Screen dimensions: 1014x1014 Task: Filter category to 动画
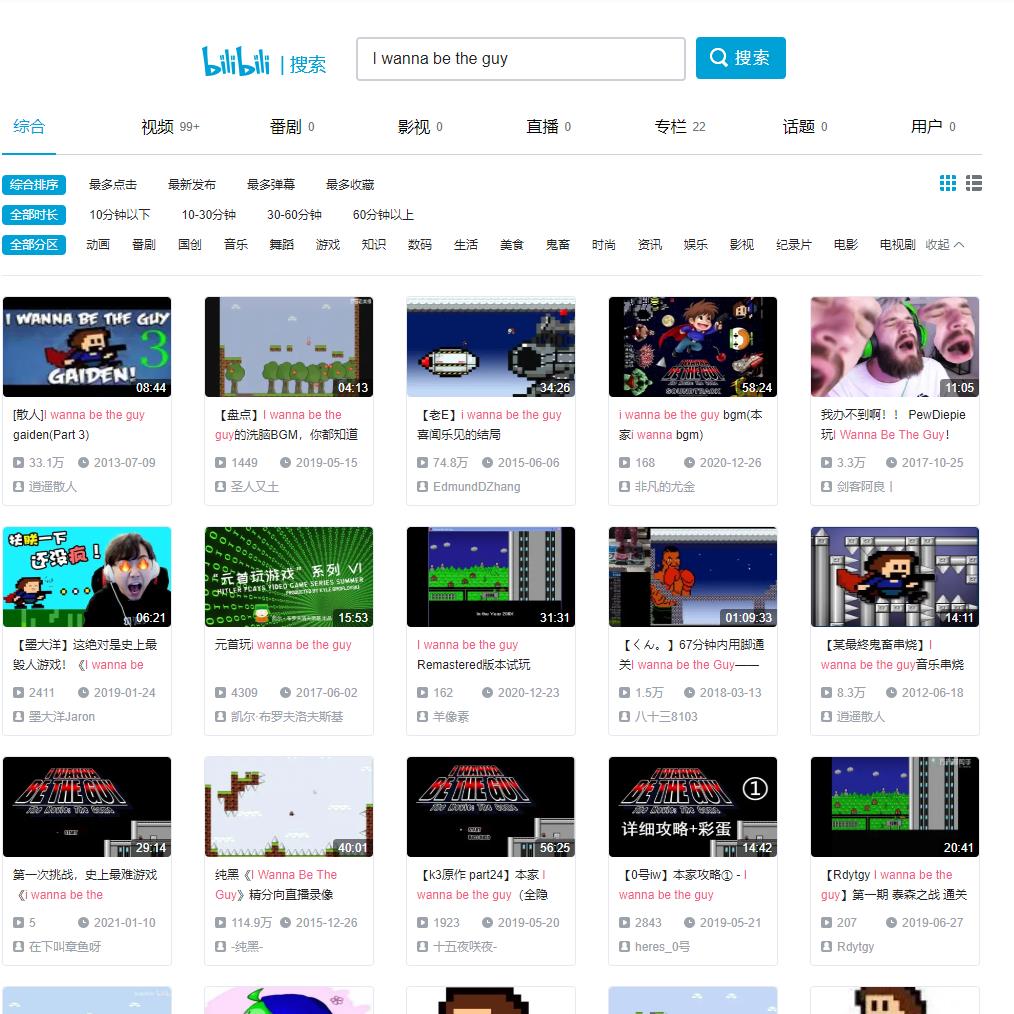[x=98, y=245]
